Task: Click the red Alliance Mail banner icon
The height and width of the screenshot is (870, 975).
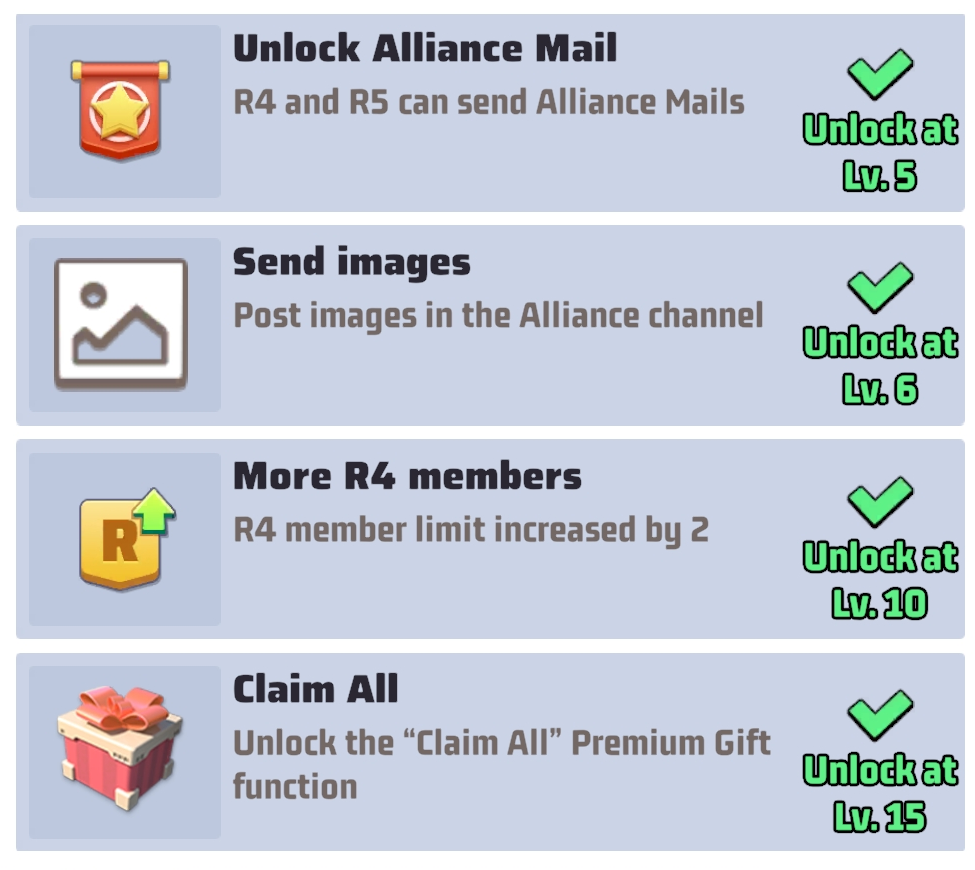Action: pos(120,110)
